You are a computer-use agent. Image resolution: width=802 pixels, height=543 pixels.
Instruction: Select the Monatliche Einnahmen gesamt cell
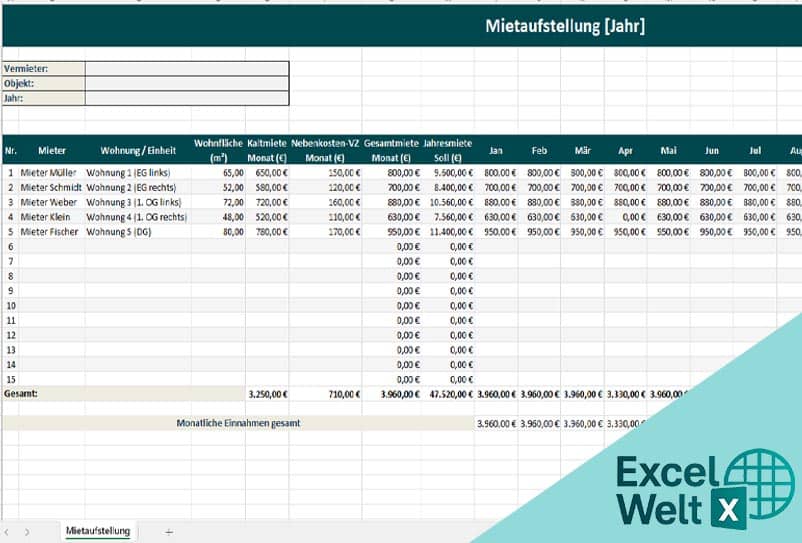coord(238,423)
